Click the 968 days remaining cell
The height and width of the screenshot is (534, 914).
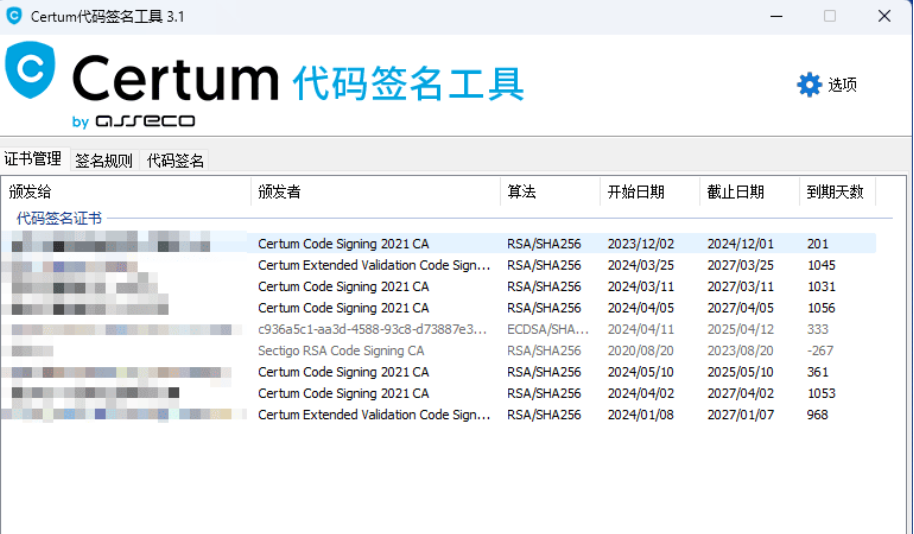point(817,414)
